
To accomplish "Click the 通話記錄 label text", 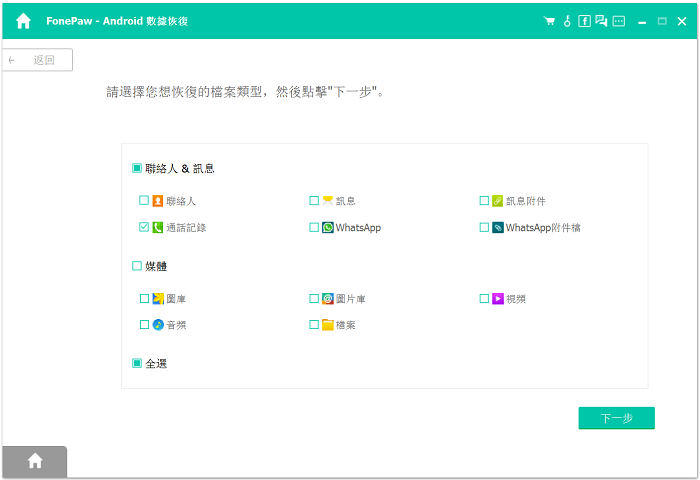I will 186,228.
